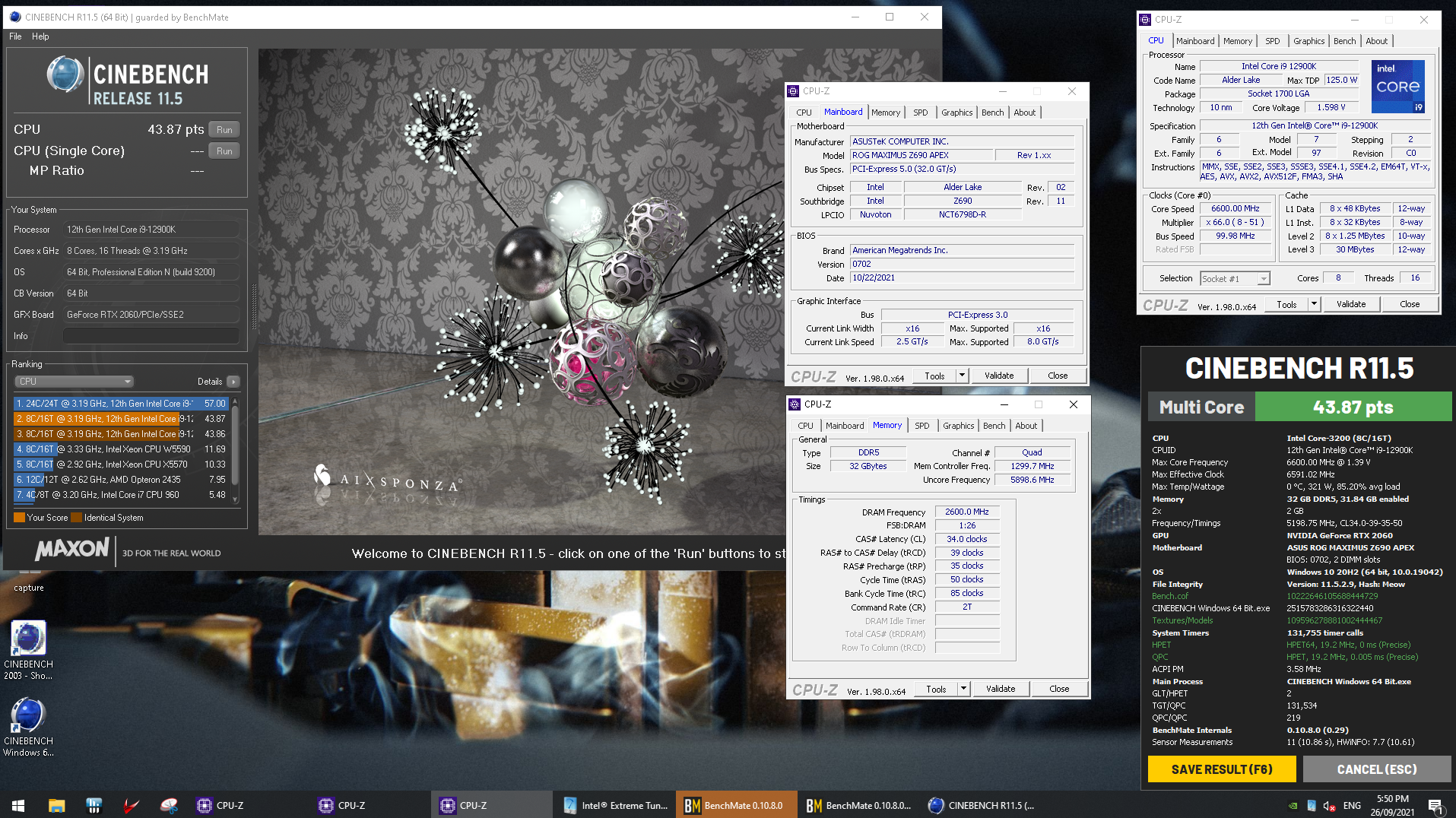Open the Help menu in CINEBENCH
1456x818 pixels.
pos(40,36)
